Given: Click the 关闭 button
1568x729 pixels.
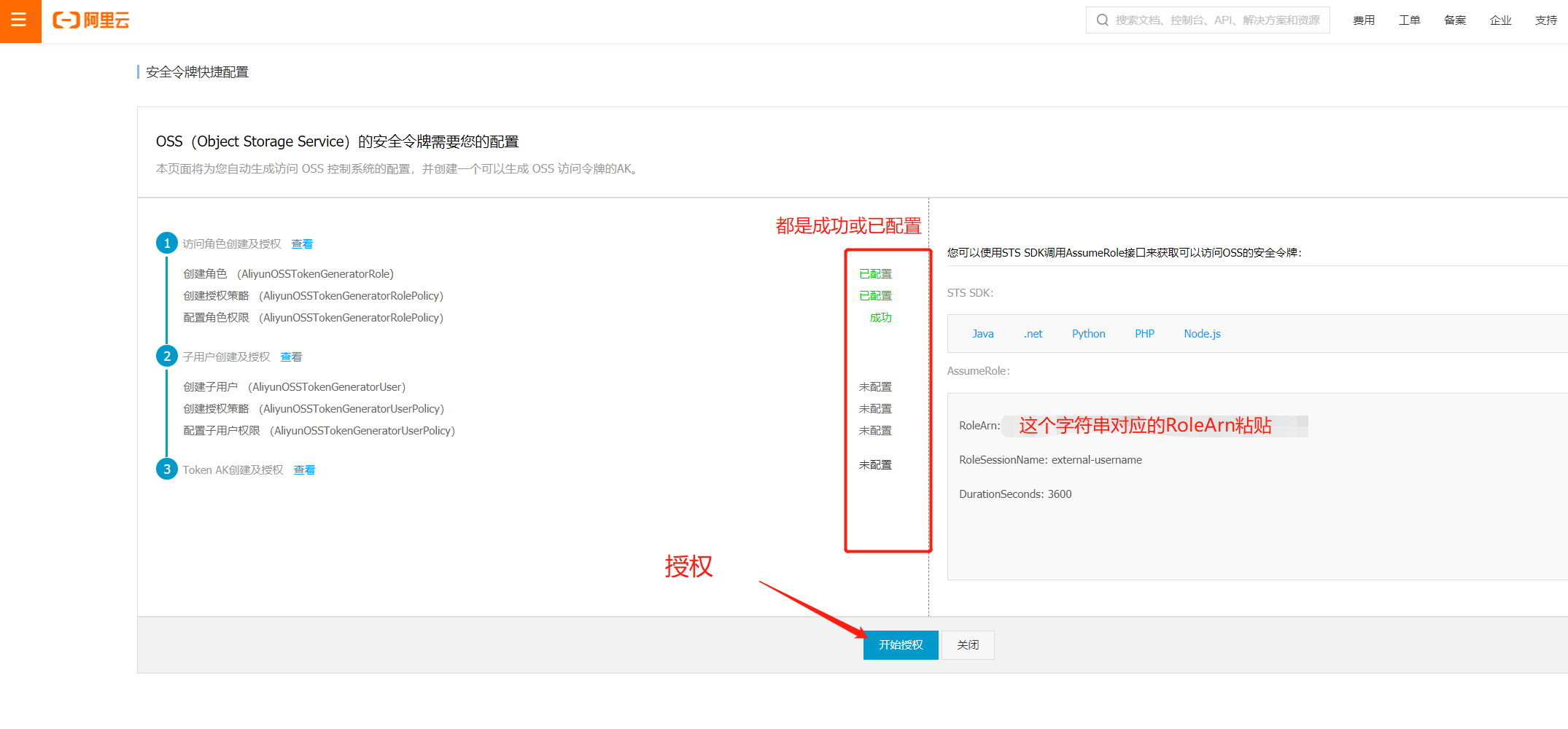Looking at the screenshot, I should point(968,645).
